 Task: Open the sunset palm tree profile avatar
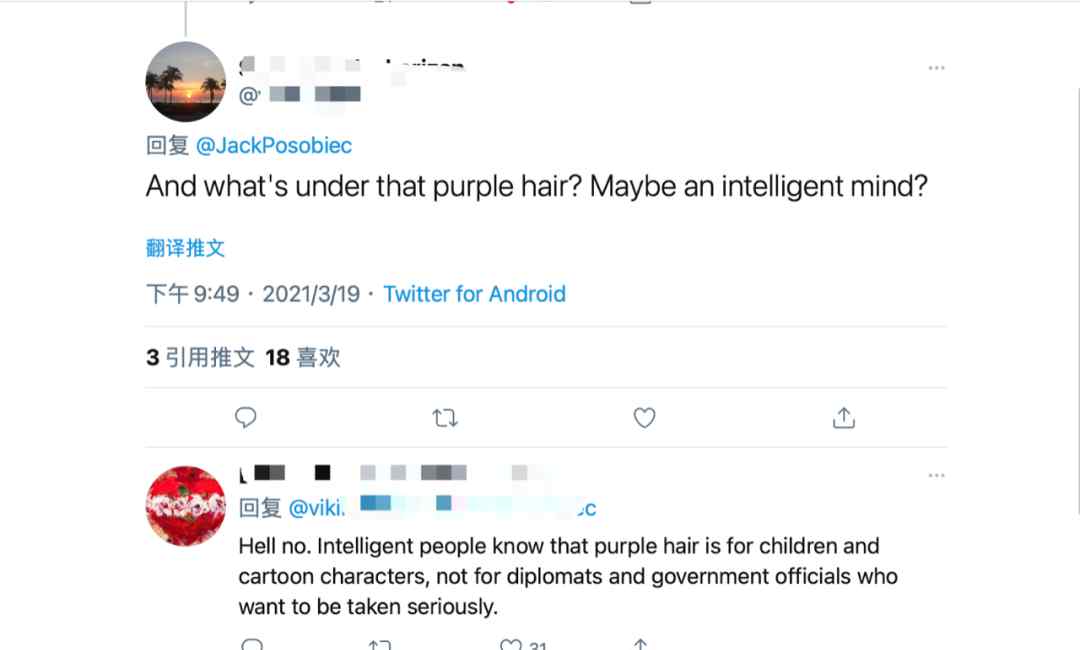click(186, 82)
